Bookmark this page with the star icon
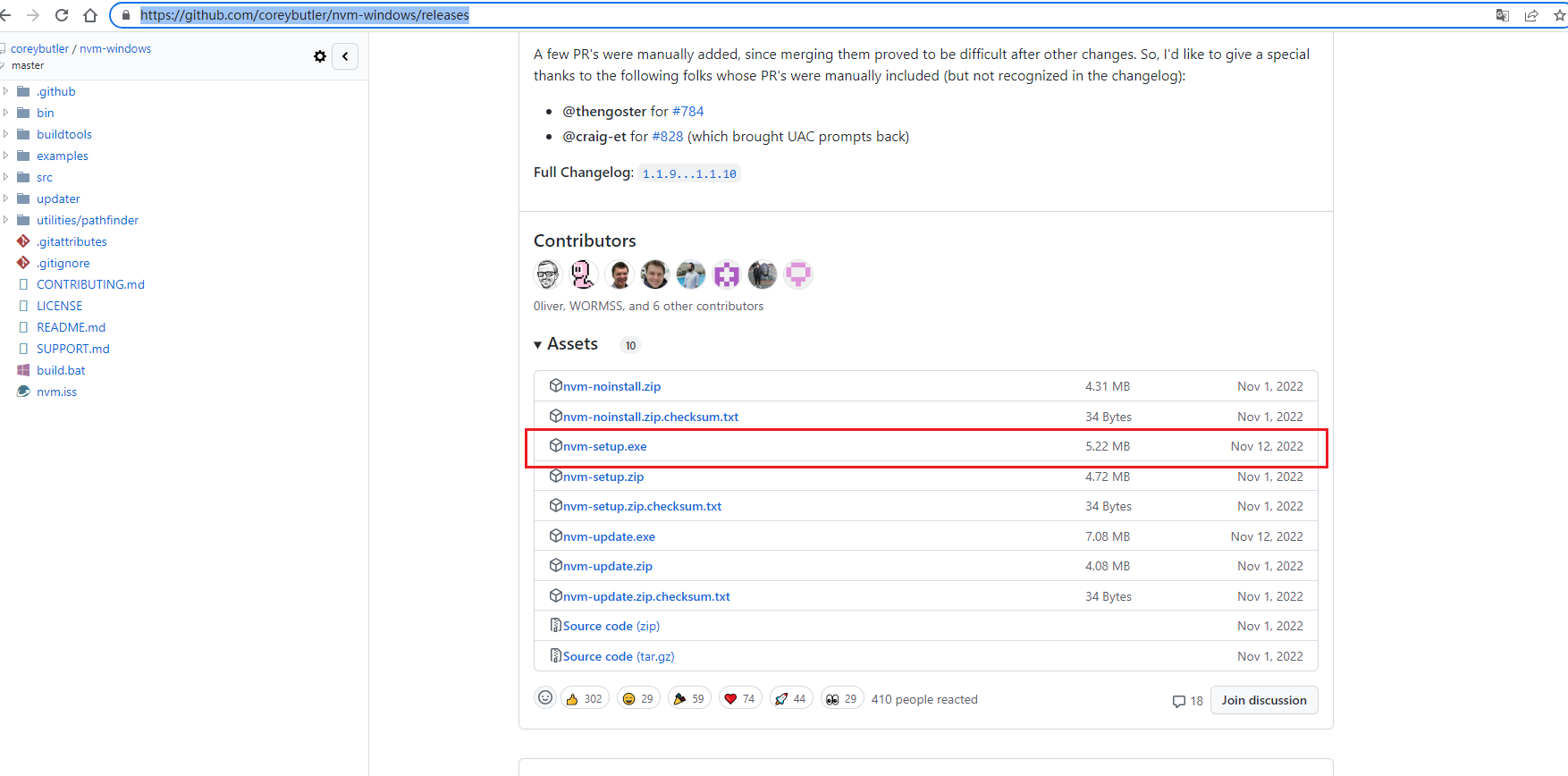Screen dimensions: 1568x776 click(x=1560, y=15)
